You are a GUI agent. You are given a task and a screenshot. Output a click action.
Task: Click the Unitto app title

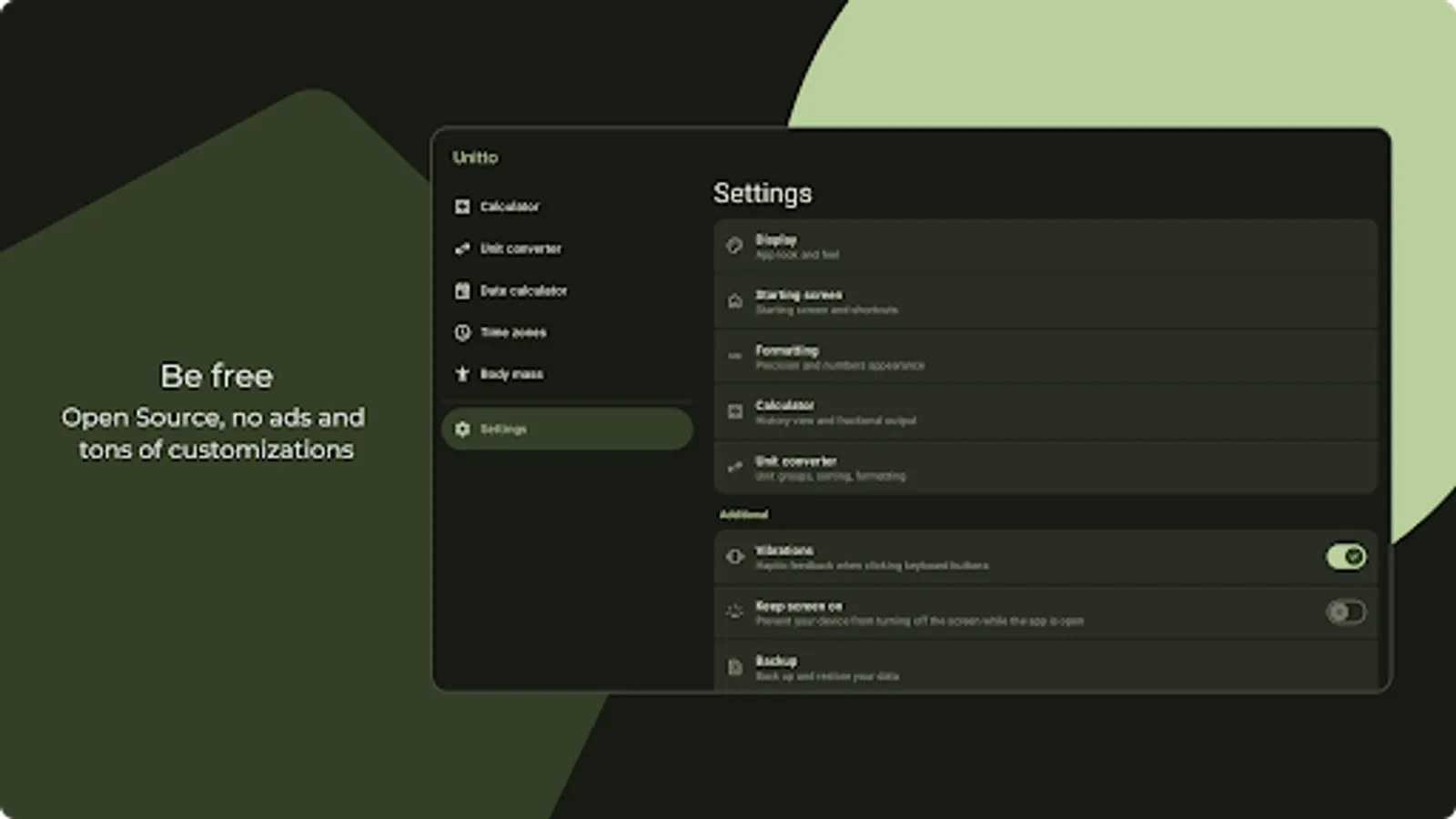pyautogui.click(x=475, y=157)
